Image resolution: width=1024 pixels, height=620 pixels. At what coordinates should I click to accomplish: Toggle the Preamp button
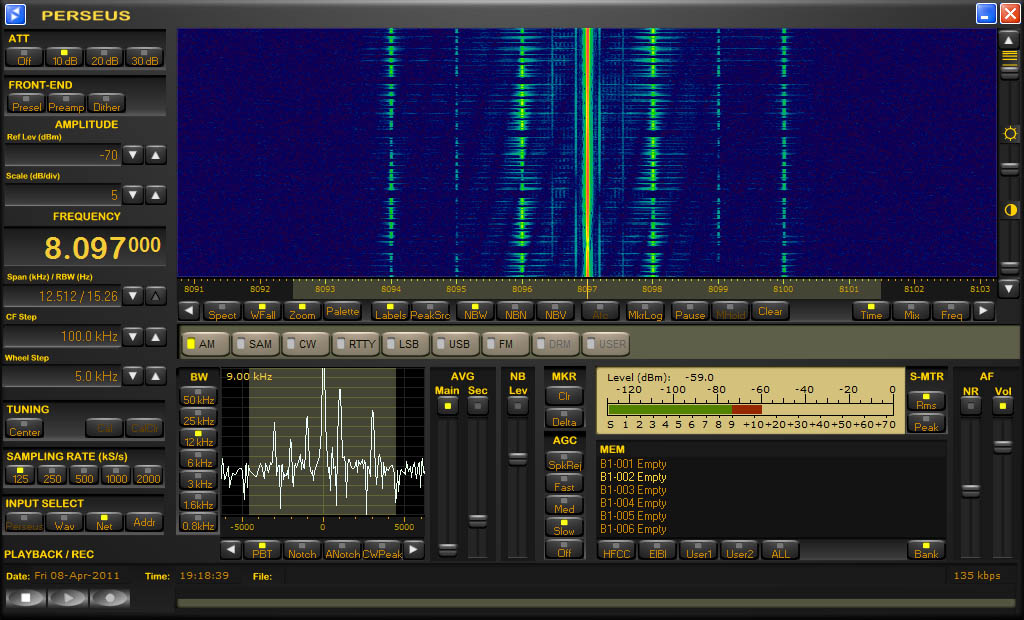click(66, 104)
